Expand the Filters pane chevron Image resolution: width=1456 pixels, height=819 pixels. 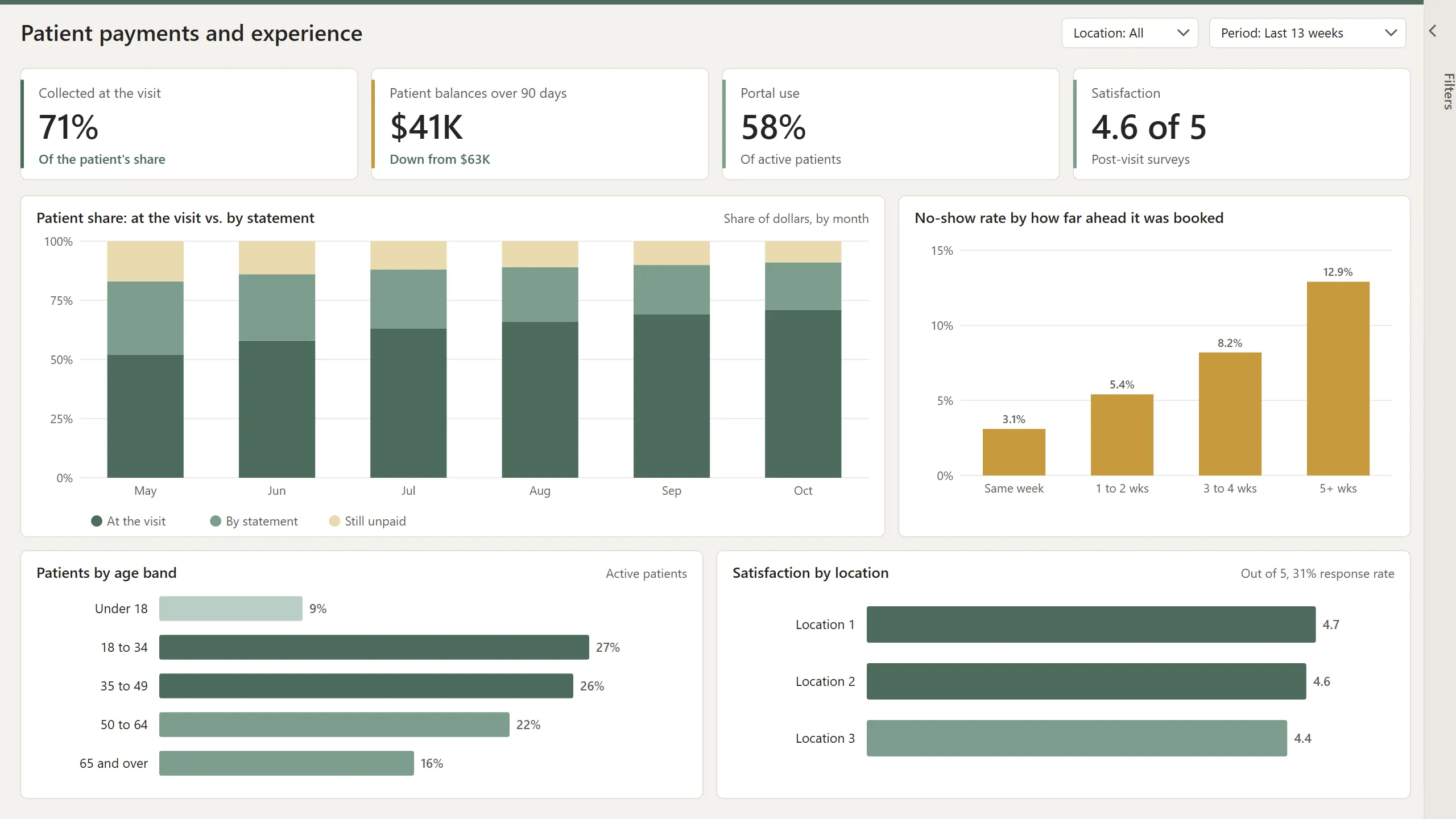click(1433, 31)
